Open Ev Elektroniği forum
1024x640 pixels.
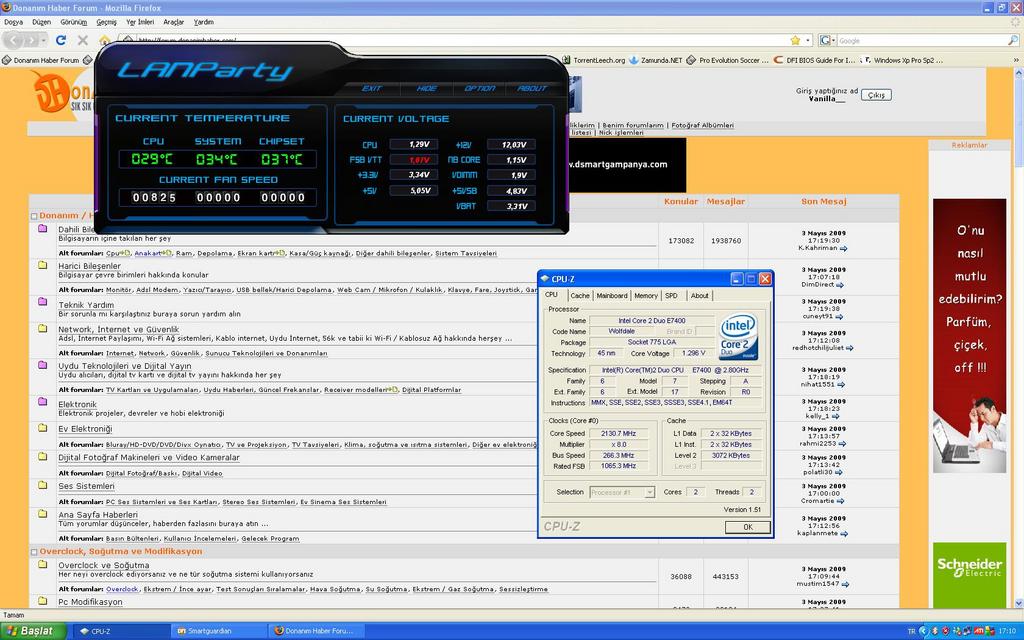coord(85,429)
